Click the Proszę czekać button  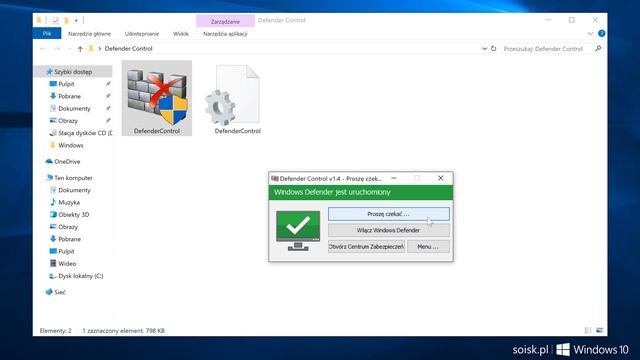coord(389,214)
